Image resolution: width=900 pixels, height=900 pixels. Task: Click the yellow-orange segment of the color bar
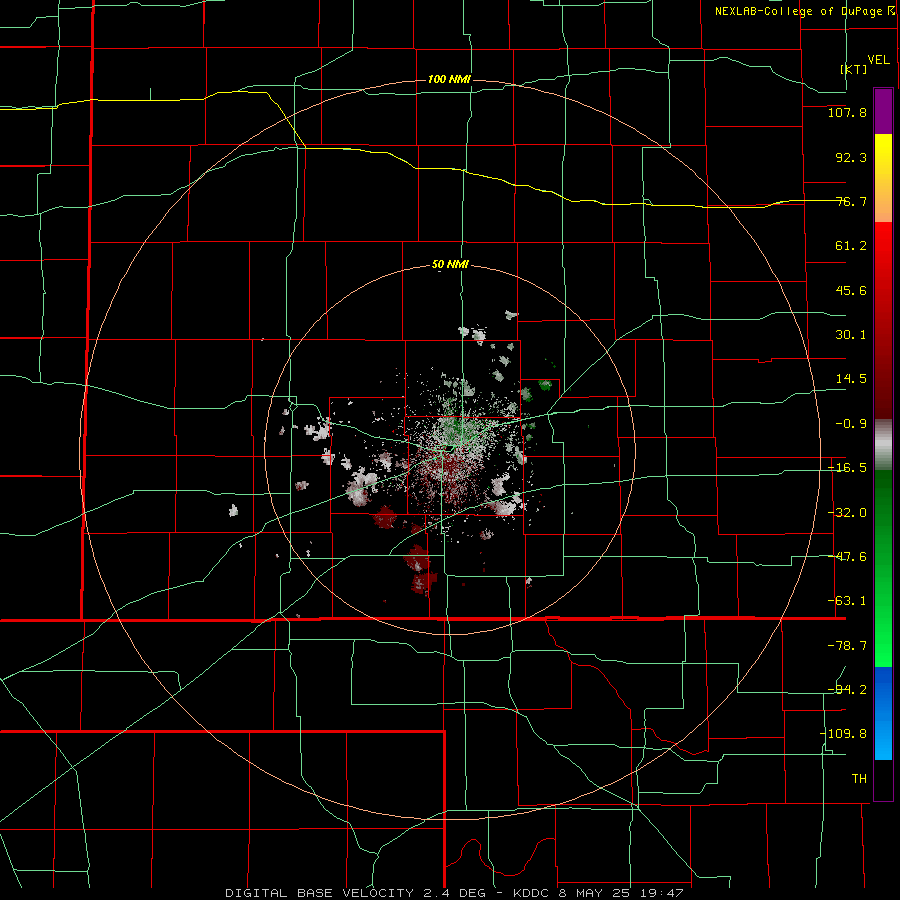coord(883,178)
